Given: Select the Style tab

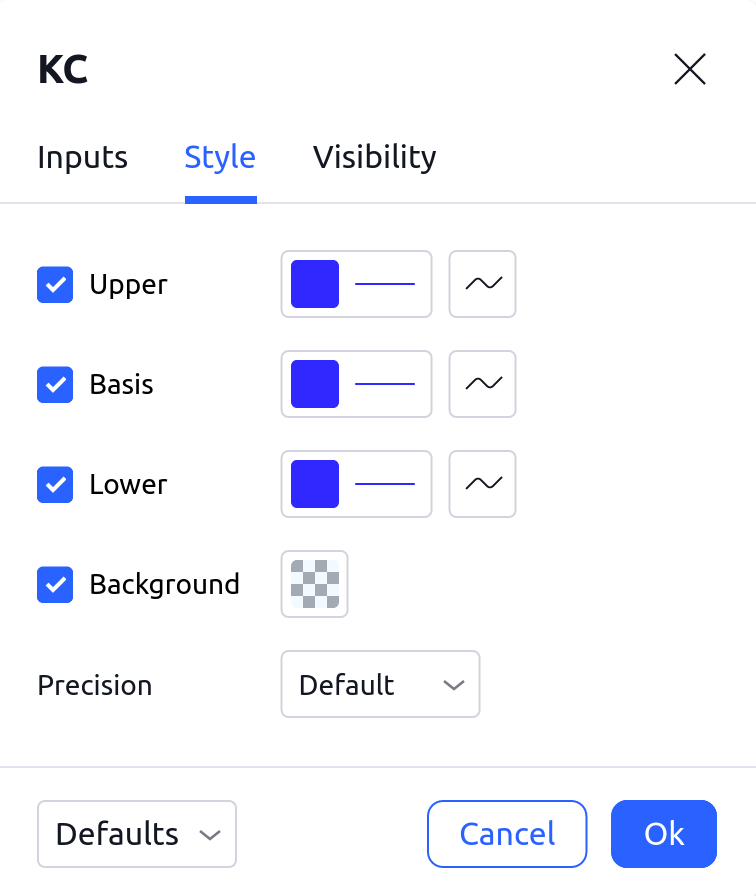Looking at the screenshot, I should (220, 158).
